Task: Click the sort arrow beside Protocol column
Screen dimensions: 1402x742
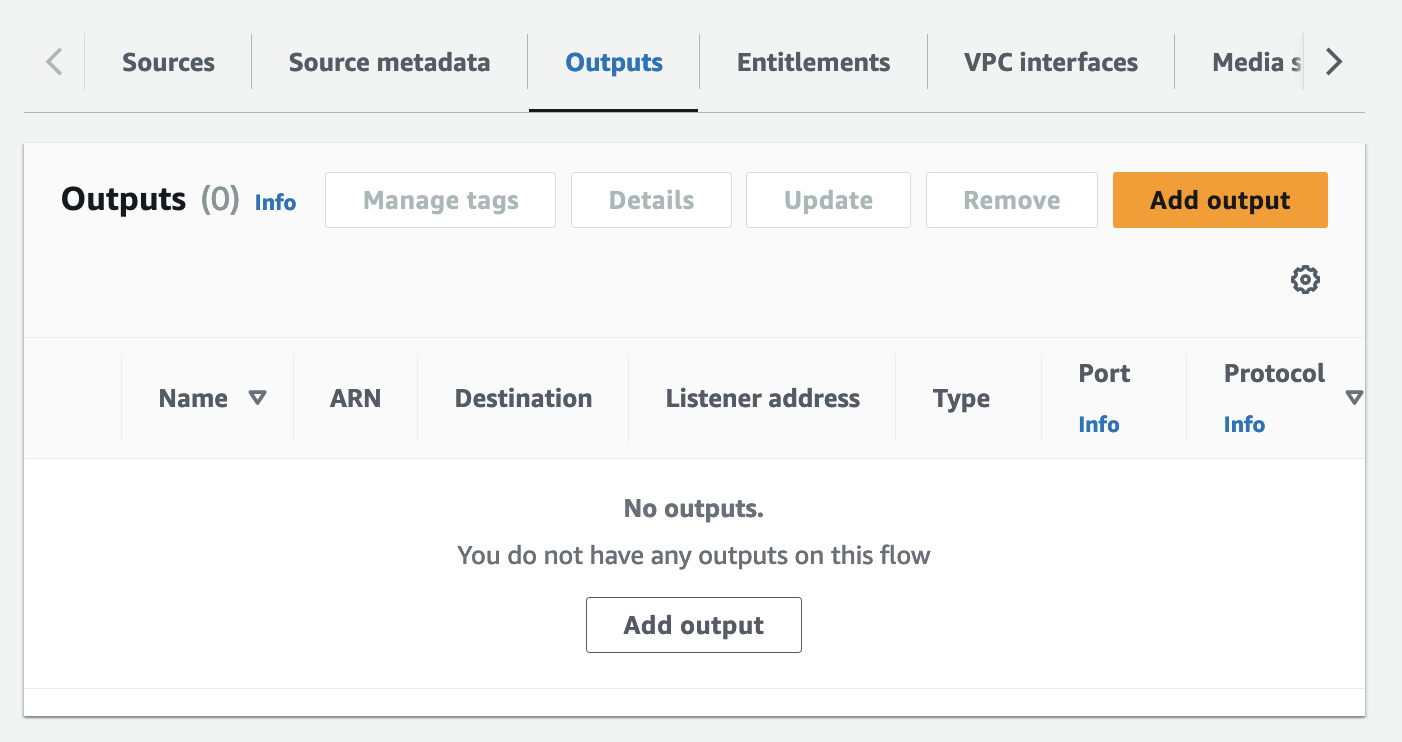Action: tap(1354, 398)
